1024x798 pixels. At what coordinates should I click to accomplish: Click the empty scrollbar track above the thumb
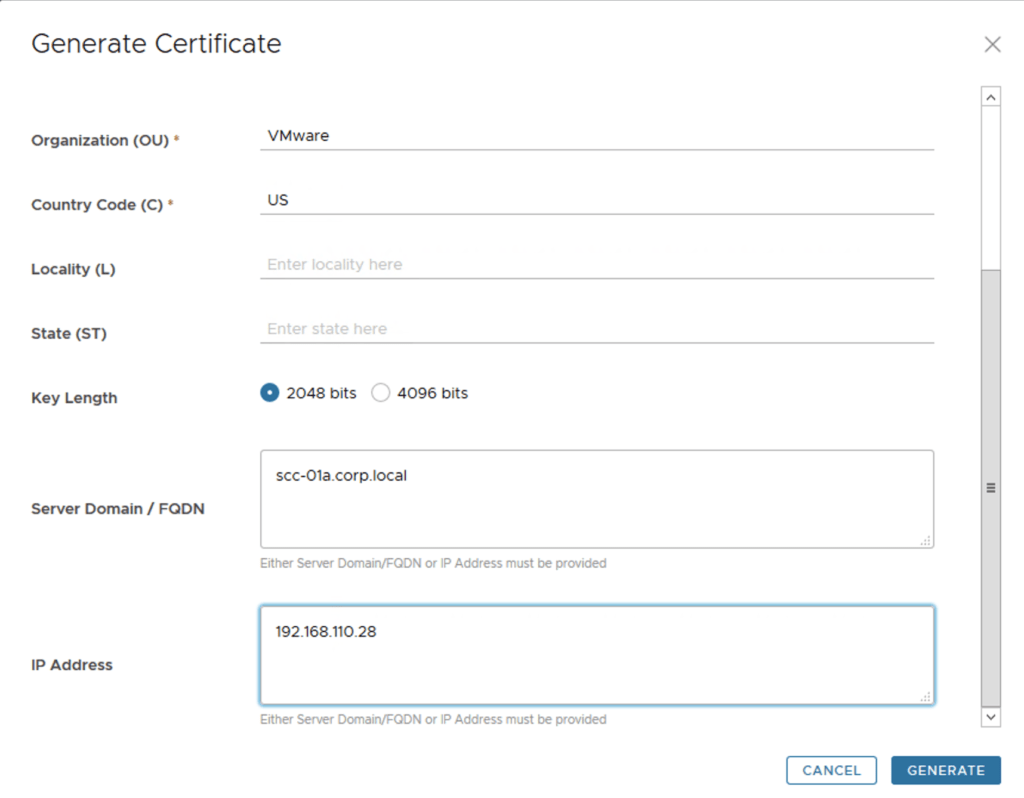click(991, 185)
